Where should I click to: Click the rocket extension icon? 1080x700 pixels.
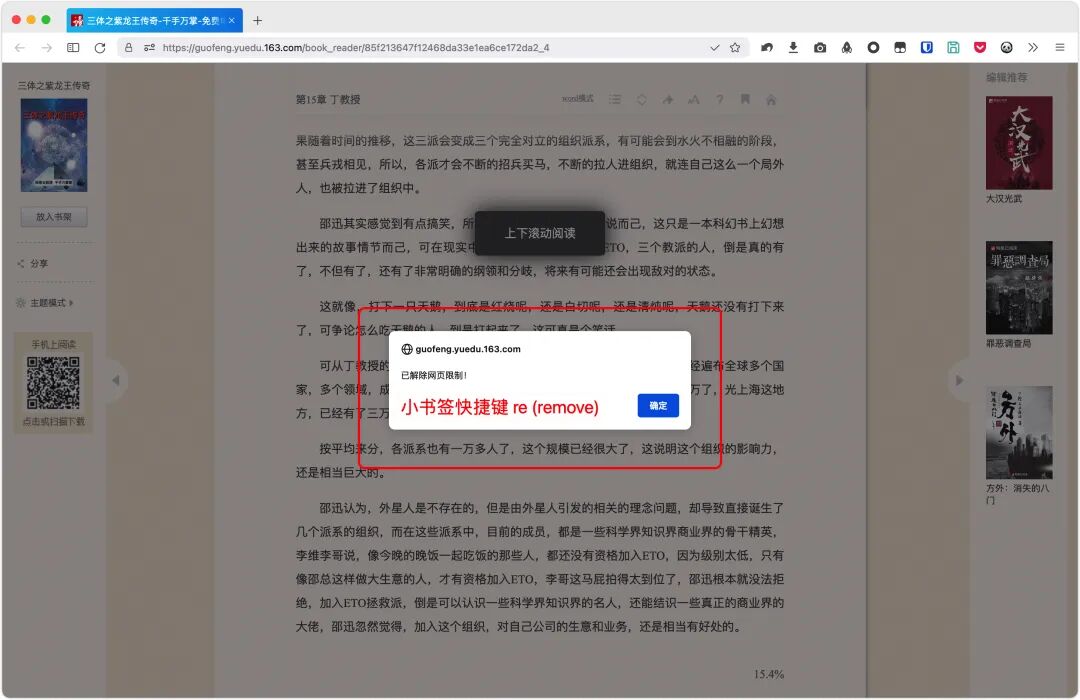[x=847, y=48]
